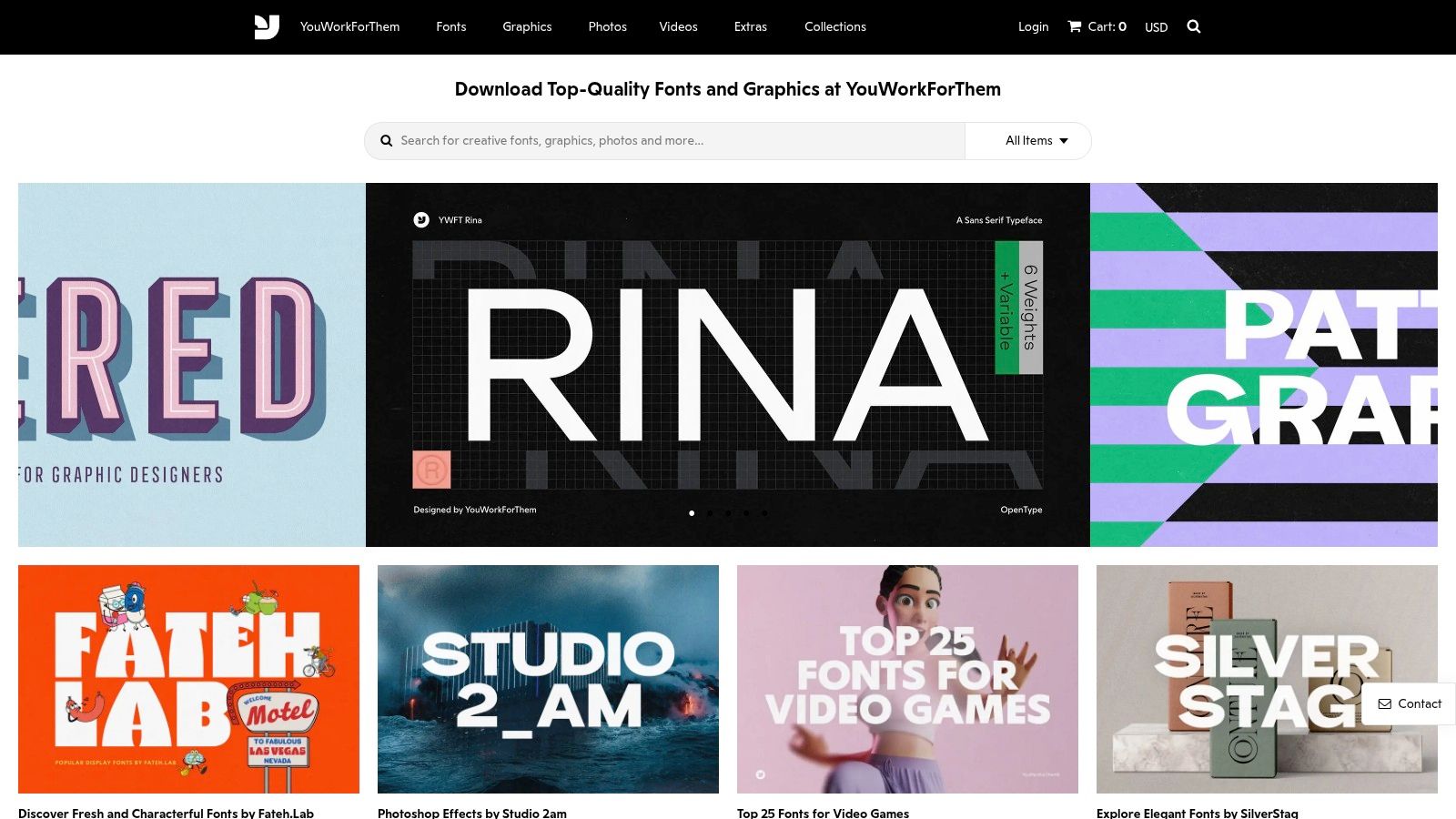Open the USD currency selector

pos(1156,27)
